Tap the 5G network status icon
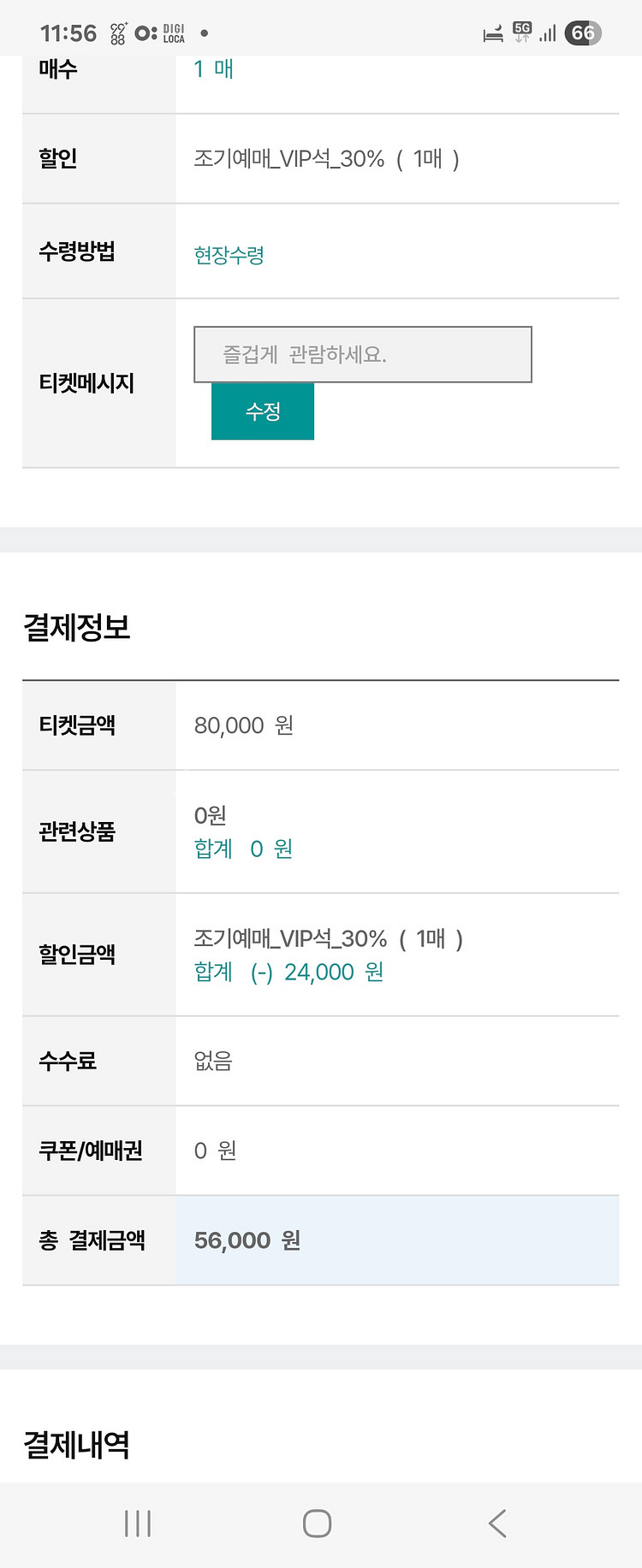 [522, 33]
